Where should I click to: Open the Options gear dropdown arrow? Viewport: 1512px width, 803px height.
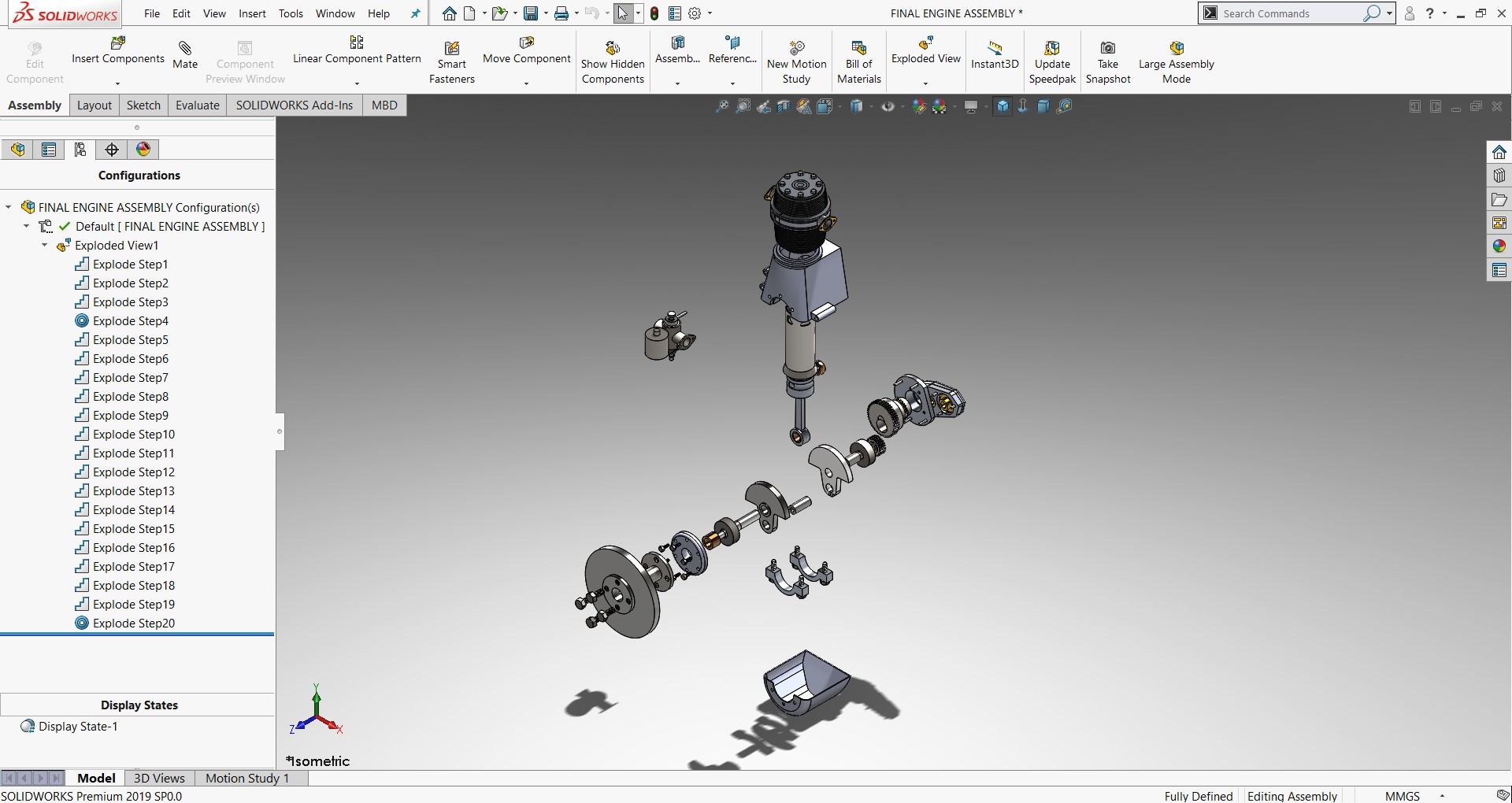tap(710, 13)
